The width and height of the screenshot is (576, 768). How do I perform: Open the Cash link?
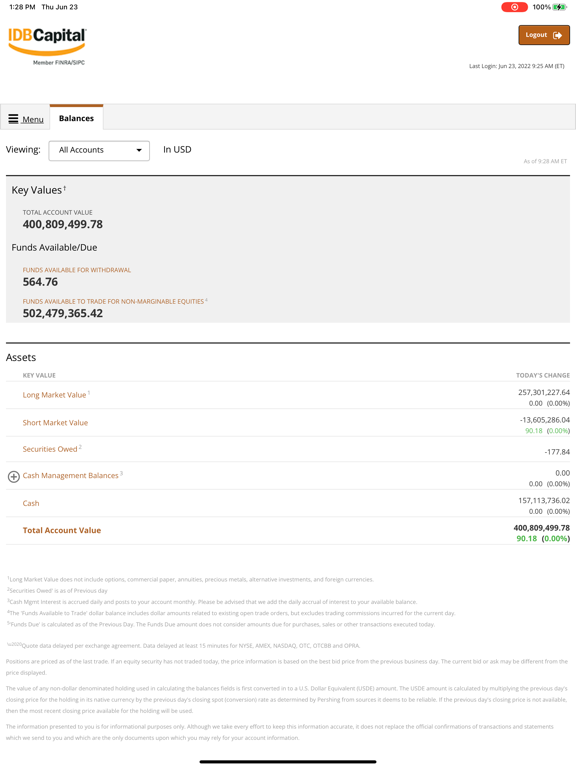click(31, 503)
